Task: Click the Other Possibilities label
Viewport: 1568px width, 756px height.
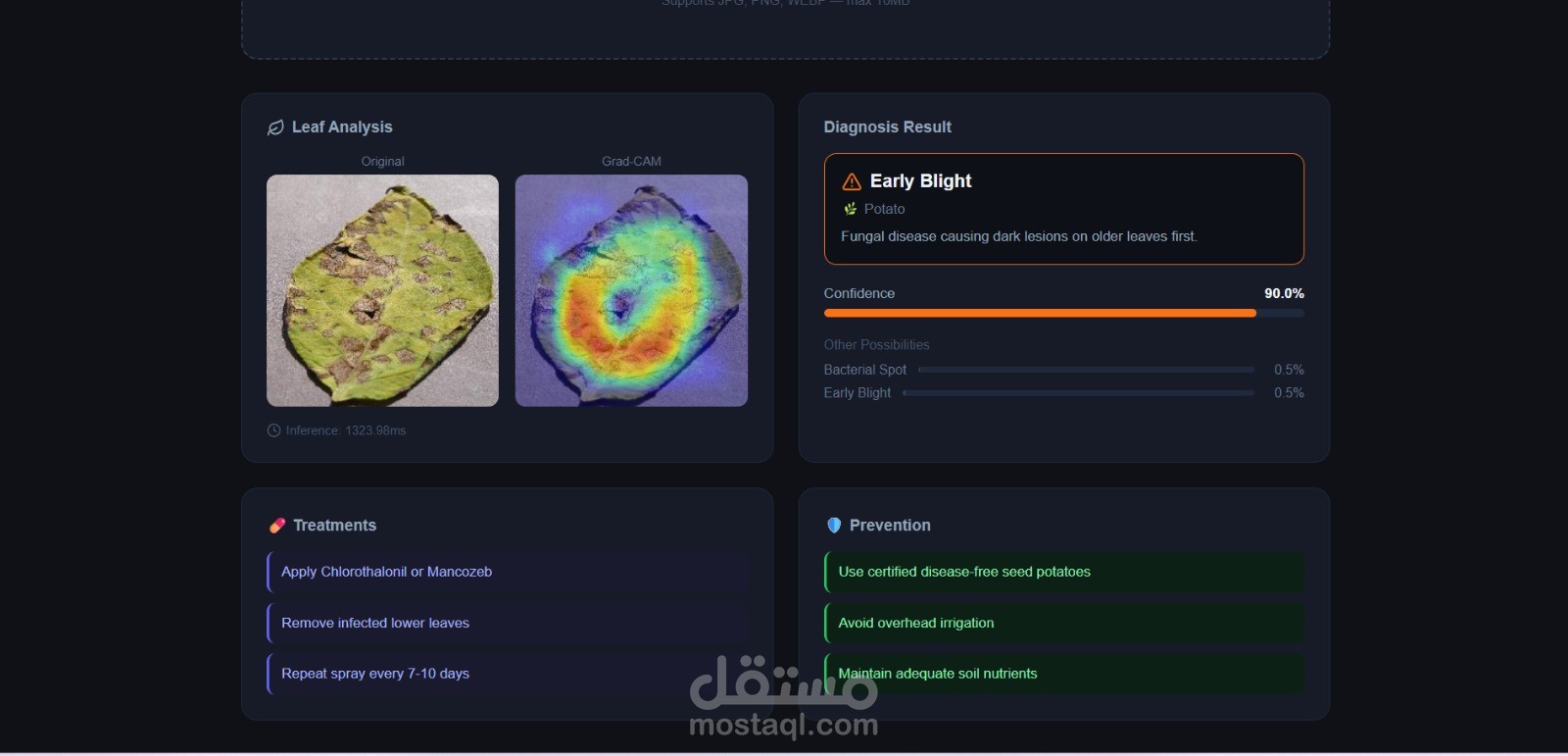Action: click(x=876, y=345)
